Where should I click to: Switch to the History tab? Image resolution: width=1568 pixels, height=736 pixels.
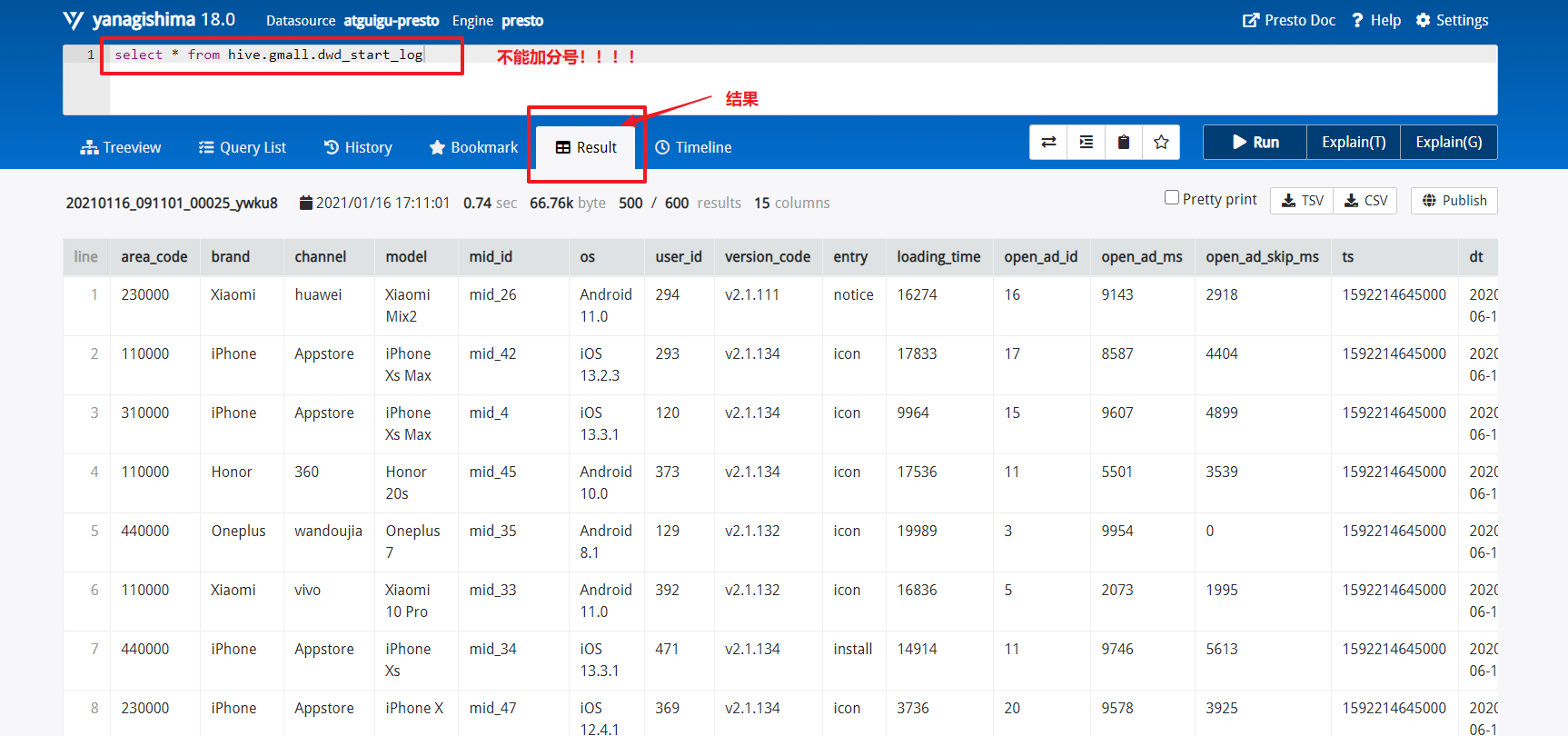(358, 147)
